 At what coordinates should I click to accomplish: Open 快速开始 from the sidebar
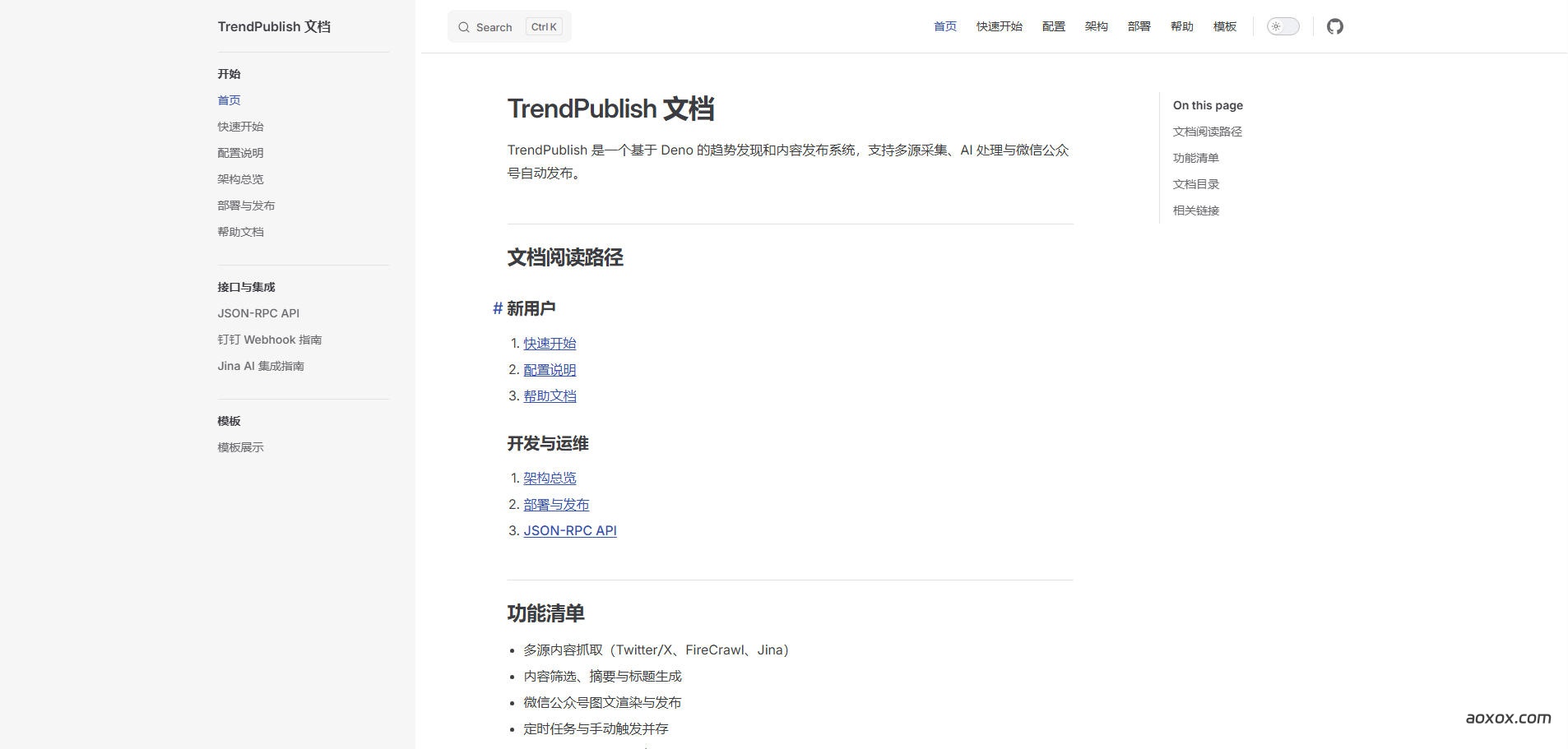coord(239,127)
